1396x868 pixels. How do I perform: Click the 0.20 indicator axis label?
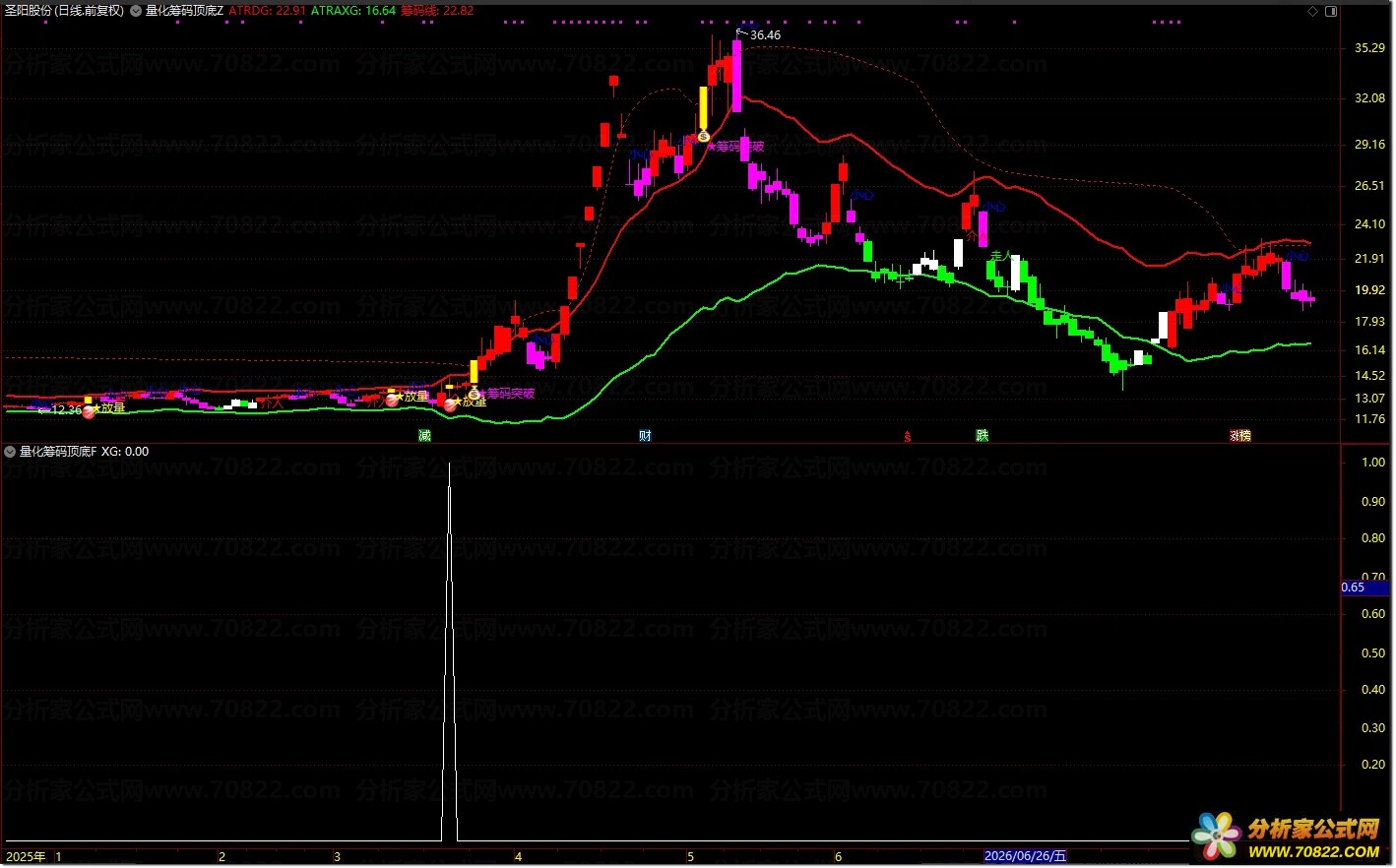[1372, 765]
